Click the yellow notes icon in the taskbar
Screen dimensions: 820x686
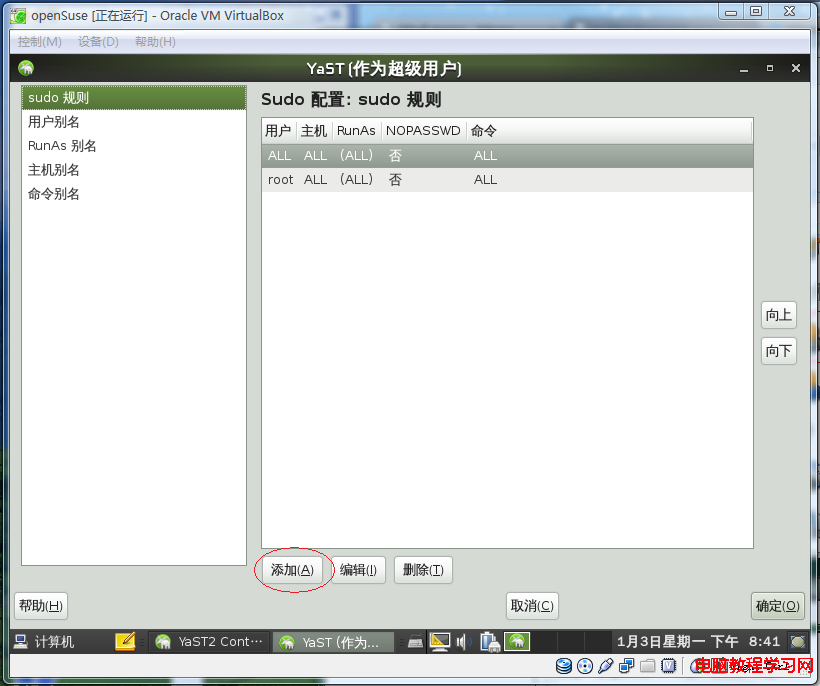(x=125, y=642)
